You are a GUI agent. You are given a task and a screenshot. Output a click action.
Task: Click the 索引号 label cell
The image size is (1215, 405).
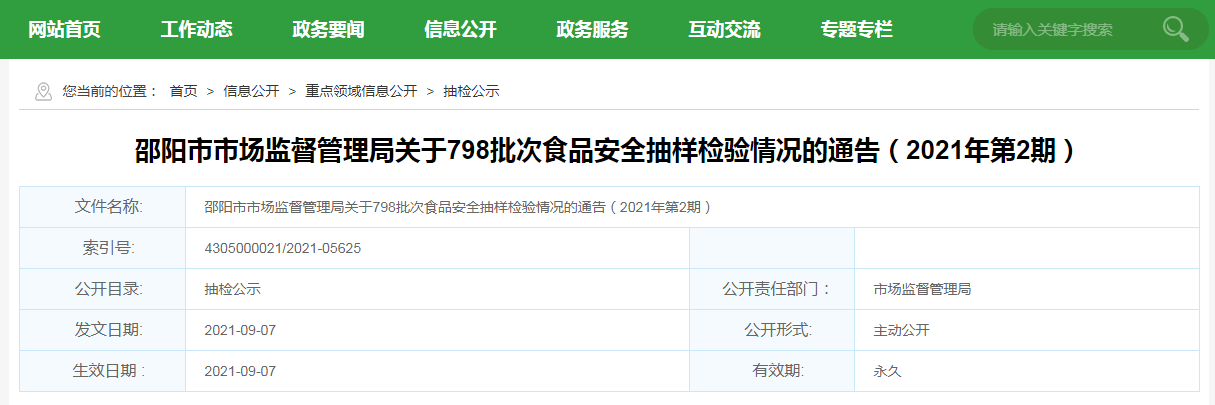point(103,248)
